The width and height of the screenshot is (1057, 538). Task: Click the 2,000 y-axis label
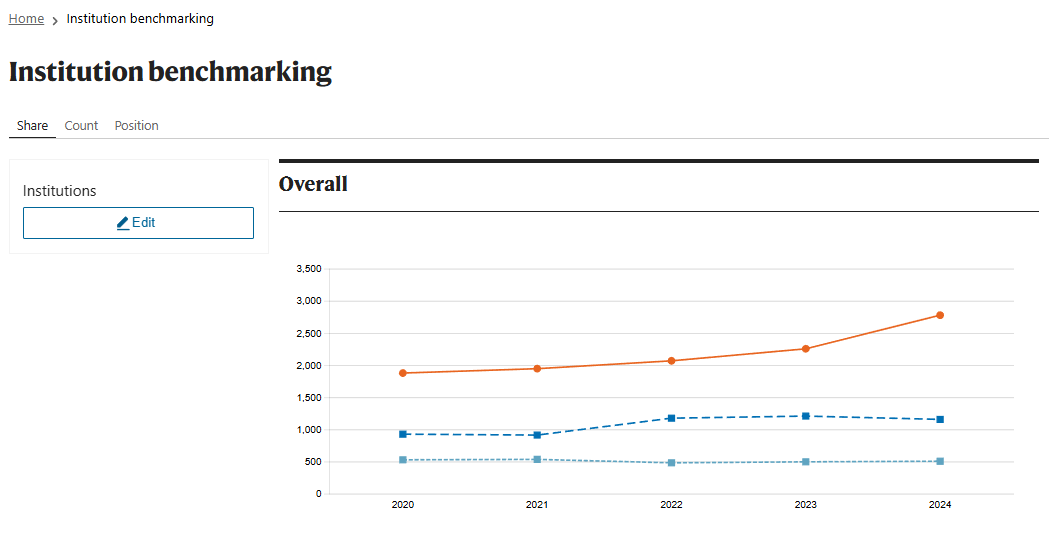tap(309, 365)
